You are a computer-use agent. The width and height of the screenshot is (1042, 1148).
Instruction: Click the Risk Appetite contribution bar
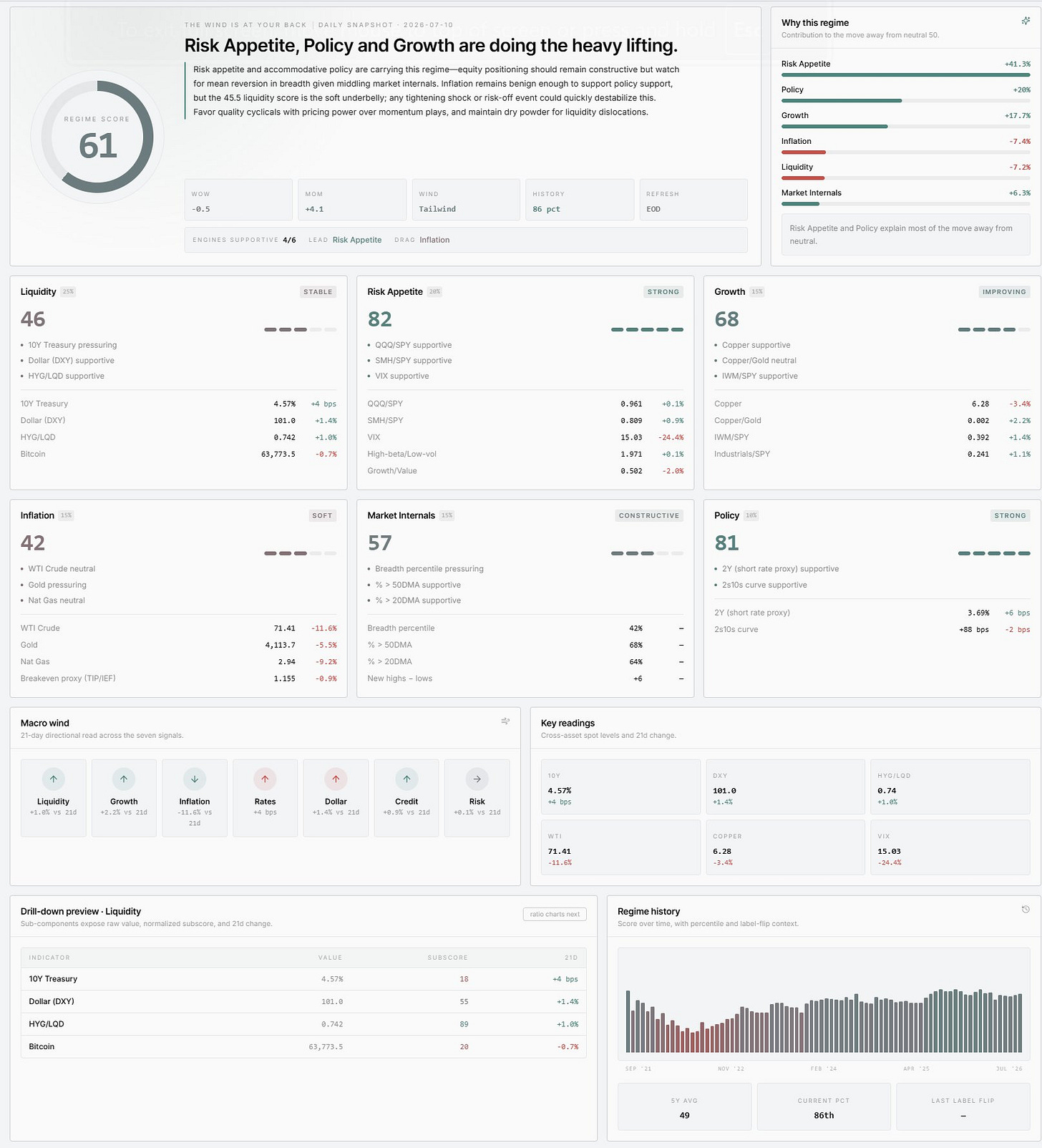pos(905,74)
